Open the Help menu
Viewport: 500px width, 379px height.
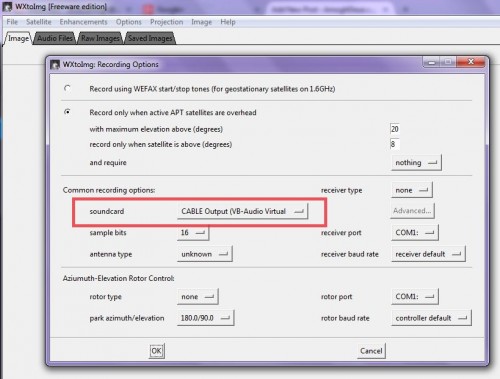click(228, 22)
